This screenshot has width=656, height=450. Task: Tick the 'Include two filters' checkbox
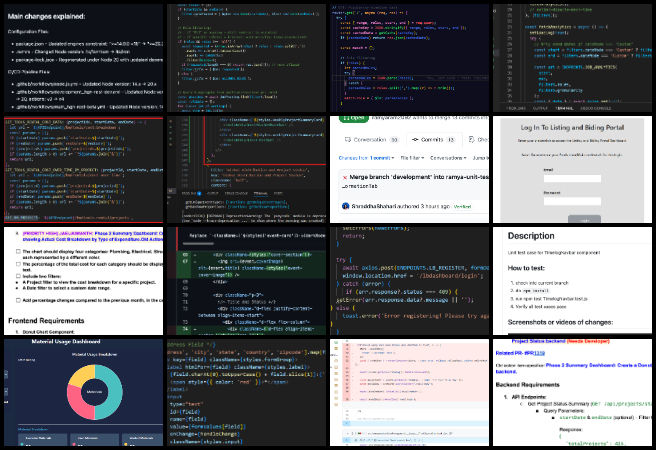[x=18, y=276]
